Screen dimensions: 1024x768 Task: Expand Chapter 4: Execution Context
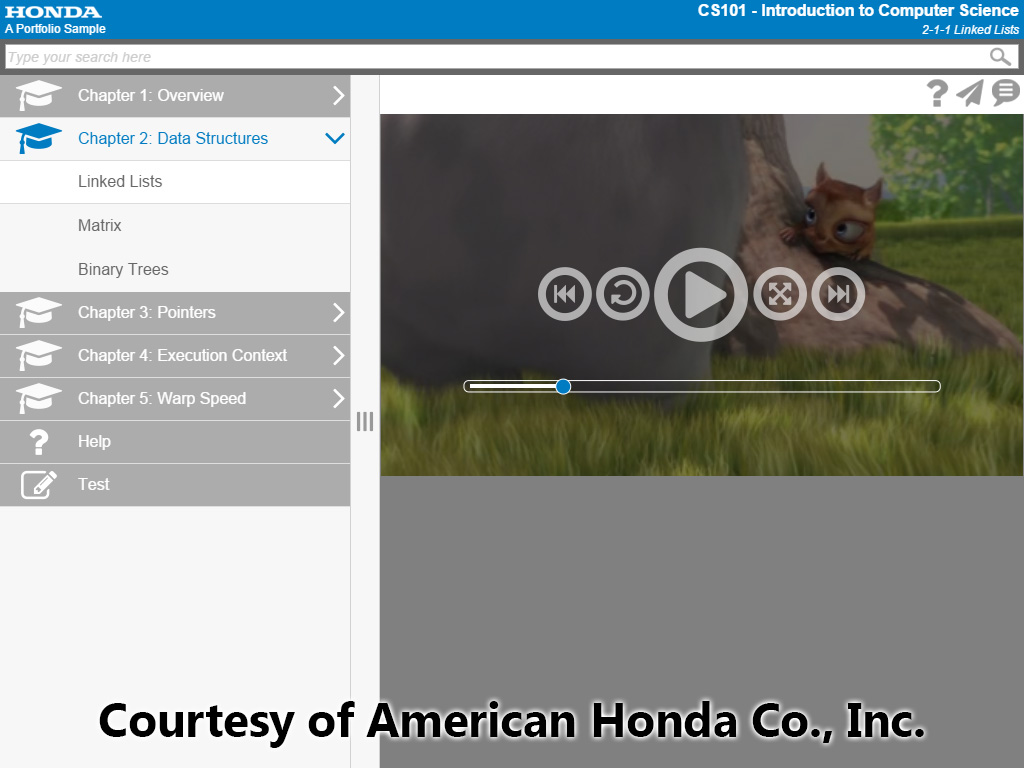pyautogui.click(x=338, y=356)
